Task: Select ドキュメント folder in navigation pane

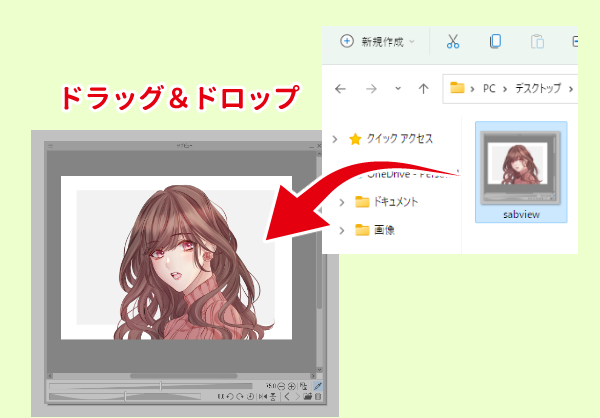Action: 395,201
